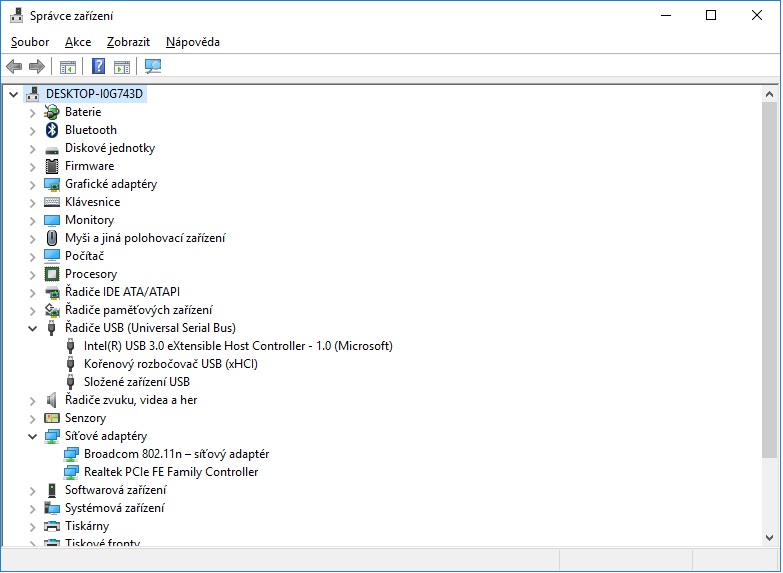Expand the Senzory category arrow
783x573 pixels.
pos(32,418)
